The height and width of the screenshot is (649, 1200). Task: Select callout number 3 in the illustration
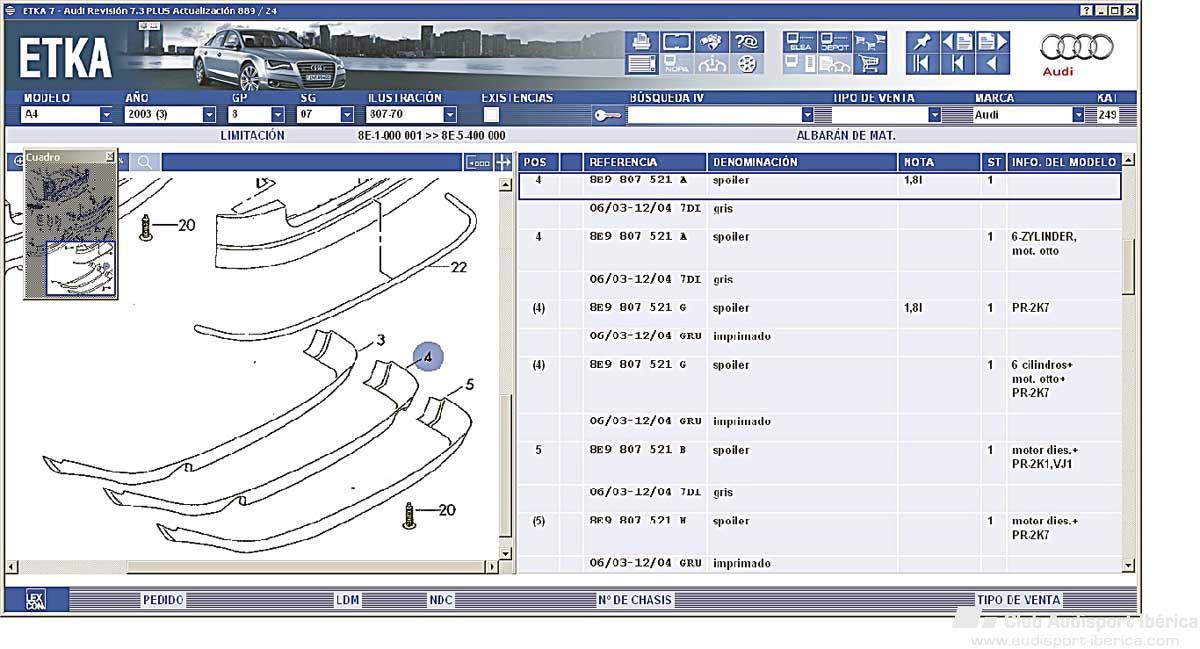coord(381,341)
